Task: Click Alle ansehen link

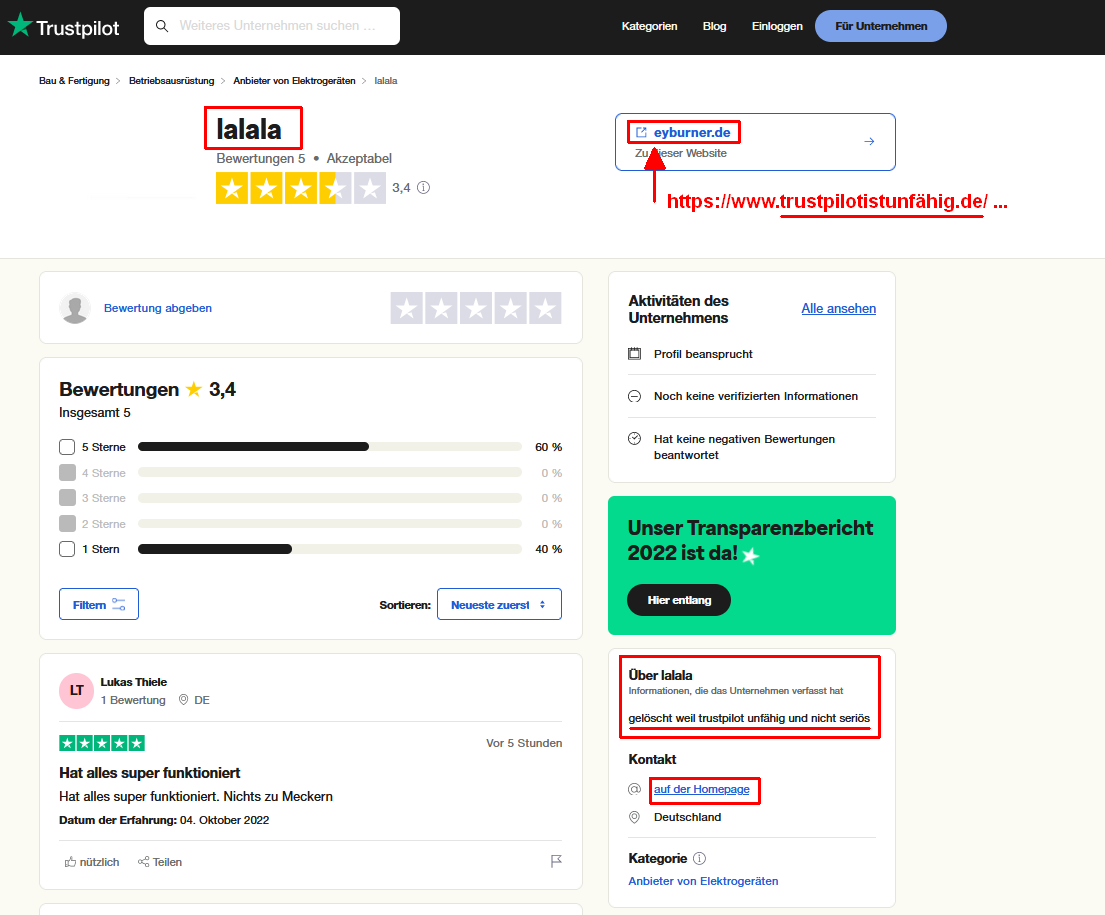Action: point(839,309)
